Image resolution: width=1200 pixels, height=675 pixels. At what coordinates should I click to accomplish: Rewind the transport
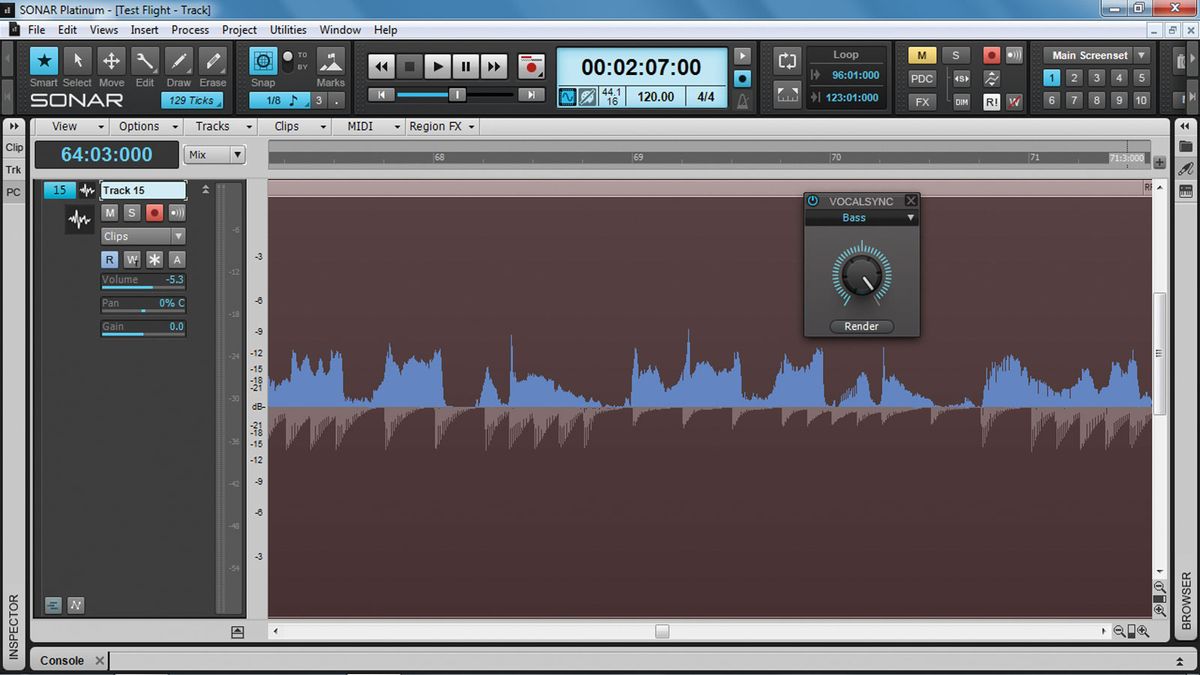[x=381, y=67]
